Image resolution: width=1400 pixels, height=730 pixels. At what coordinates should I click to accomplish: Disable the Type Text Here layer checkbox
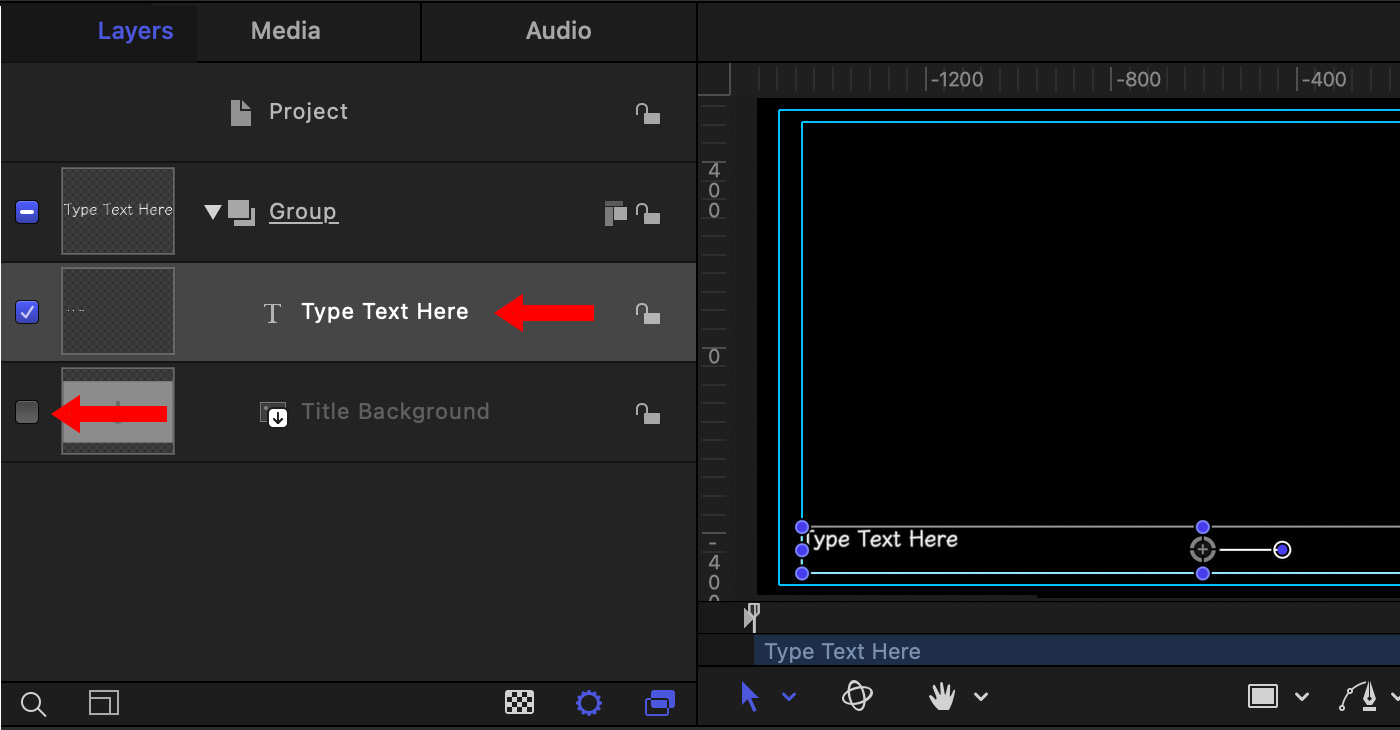tap(27, 312)
